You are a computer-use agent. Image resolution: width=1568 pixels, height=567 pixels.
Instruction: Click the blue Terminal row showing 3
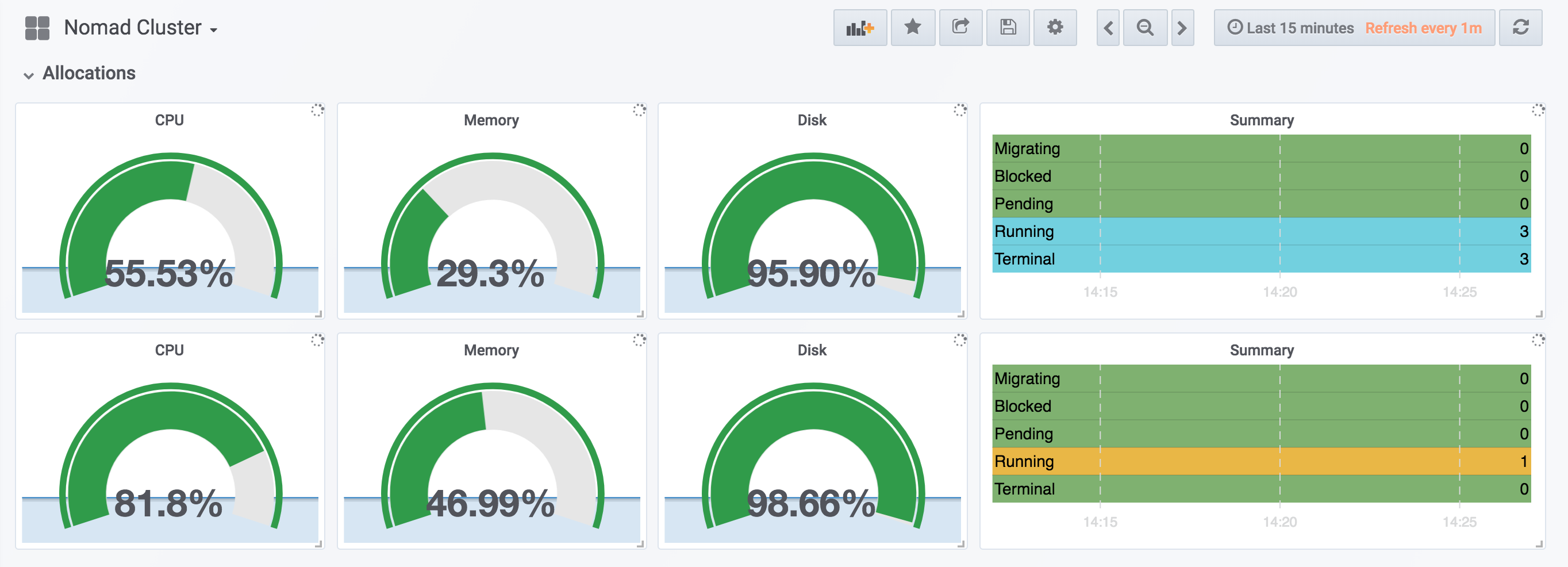pyautogui.click(x=1261, y=259)
